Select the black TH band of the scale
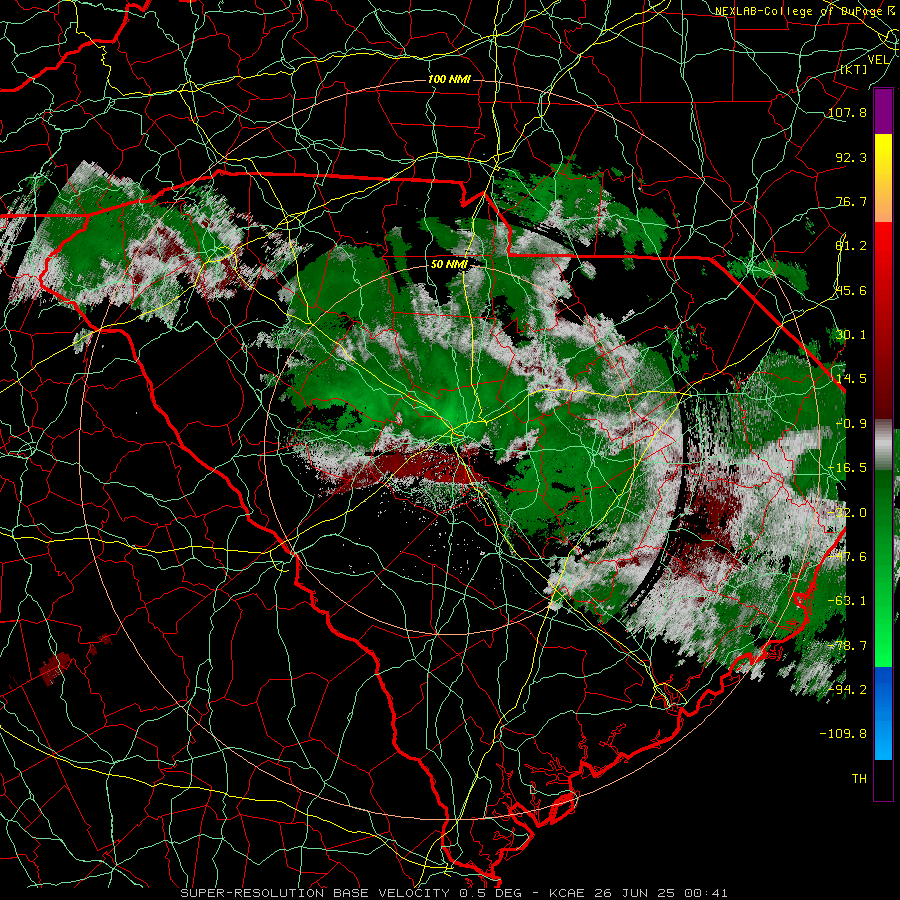Screen dimensions: 900x900 coord(883,779)
